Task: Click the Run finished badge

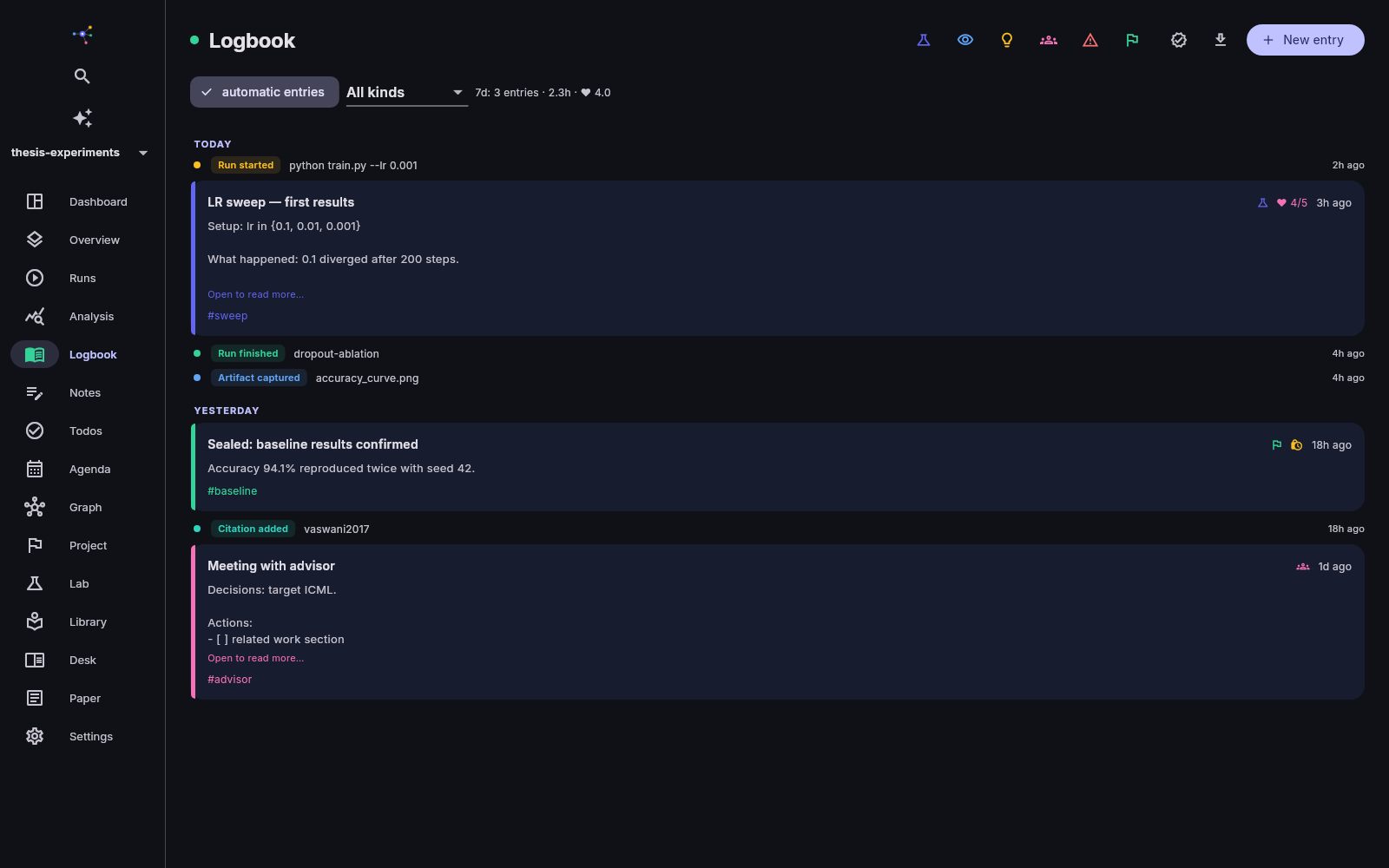Action: click(x=248, y=353)
